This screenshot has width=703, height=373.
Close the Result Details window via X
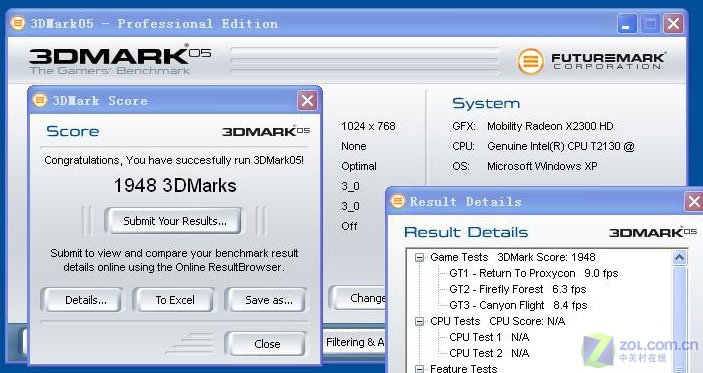coord(694,202)
